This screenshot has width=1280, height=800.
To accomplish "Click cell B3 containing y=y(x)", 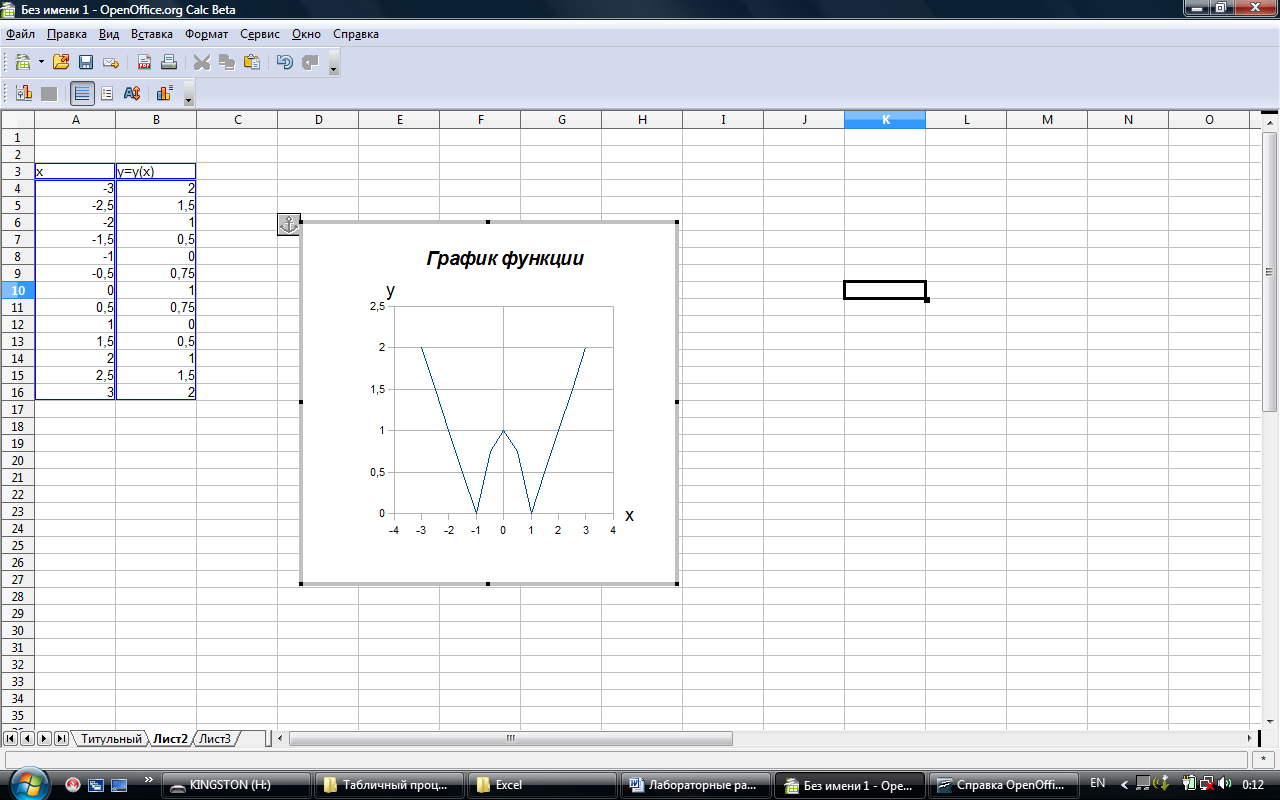I will 156,171.
